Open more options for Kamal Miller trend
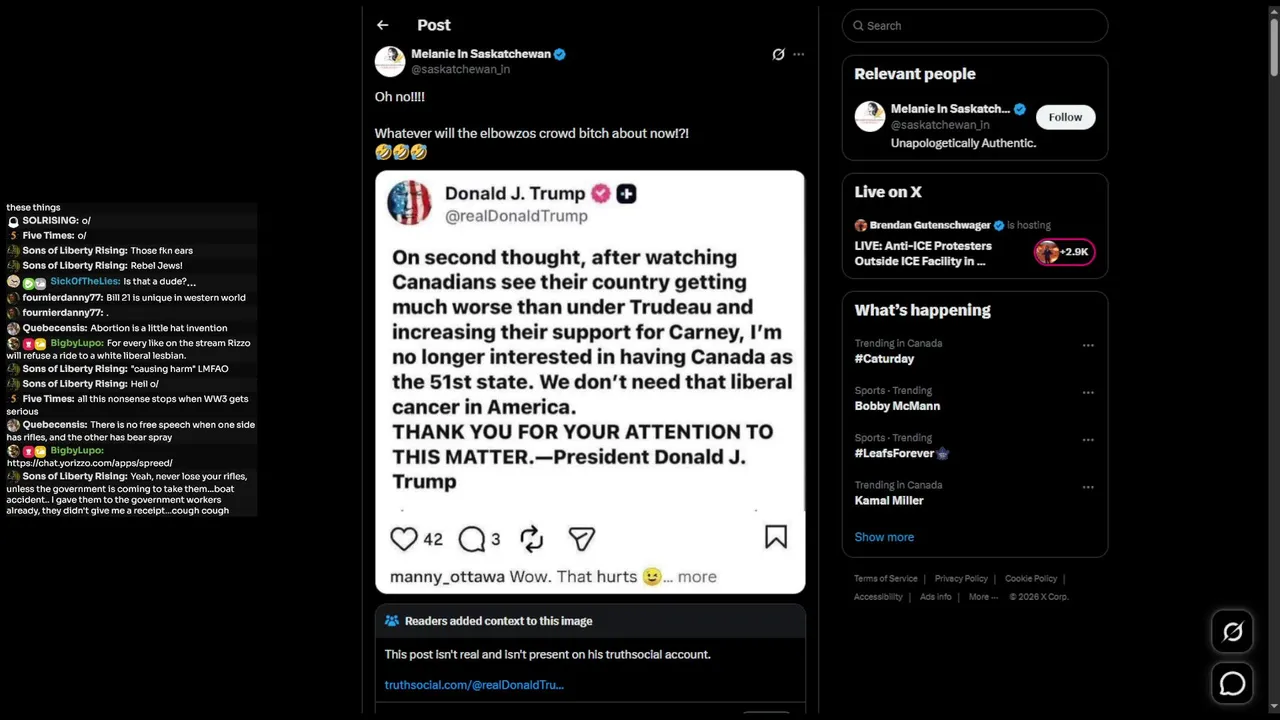The width and height of the screenshot is (1280, 720). pyautogui.click(x=1088, y=488)
